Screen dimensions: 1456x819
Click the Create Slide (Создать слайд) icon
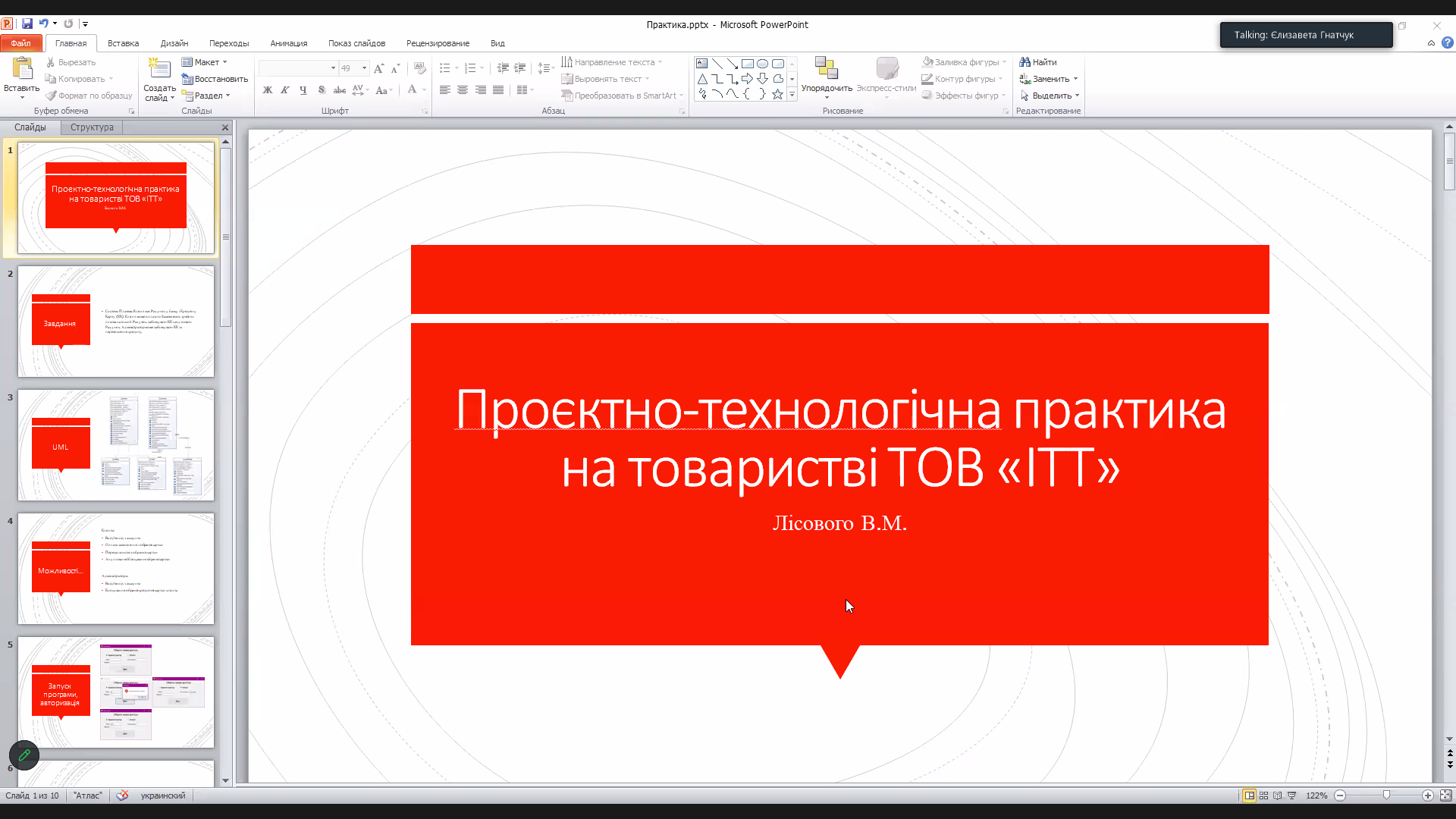click(159, 69)
